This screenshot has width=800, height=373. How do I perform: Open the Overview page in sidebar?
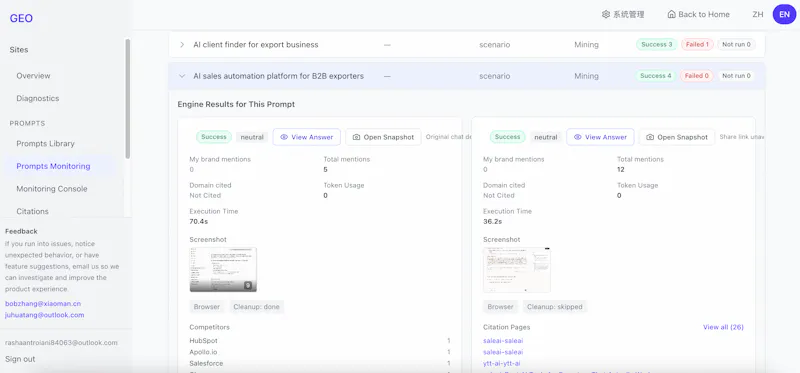33,76
